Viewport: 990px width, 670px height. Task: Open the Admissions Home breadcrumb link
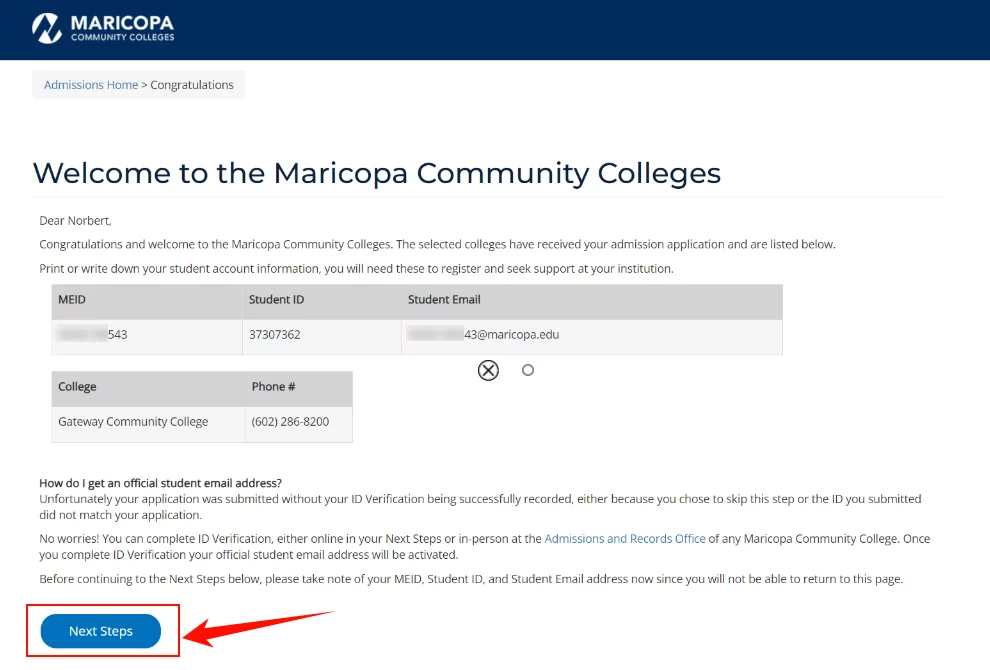[x=91, y=85]
